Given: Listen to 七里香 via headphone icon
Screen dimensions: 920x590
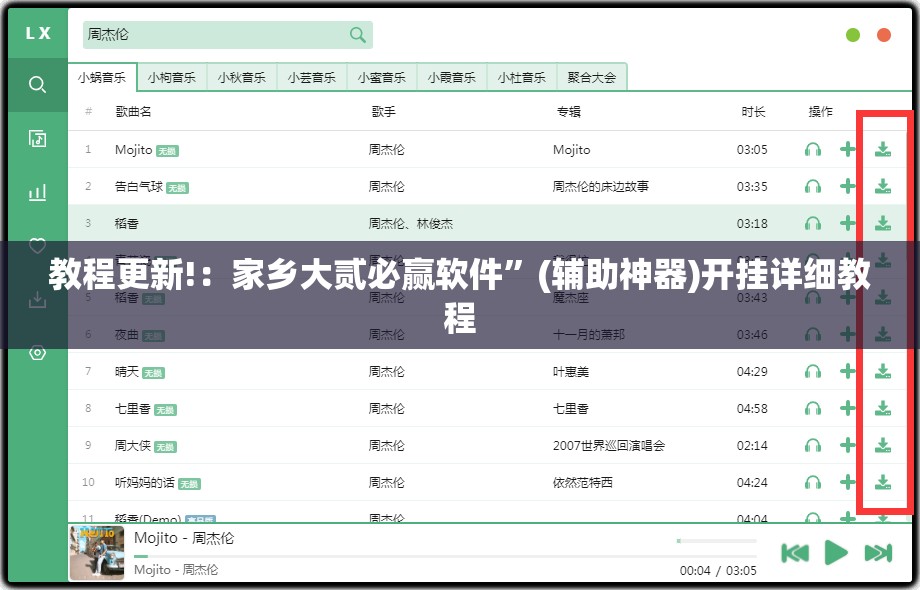Looking at the screenshot, I should (813, 408).
